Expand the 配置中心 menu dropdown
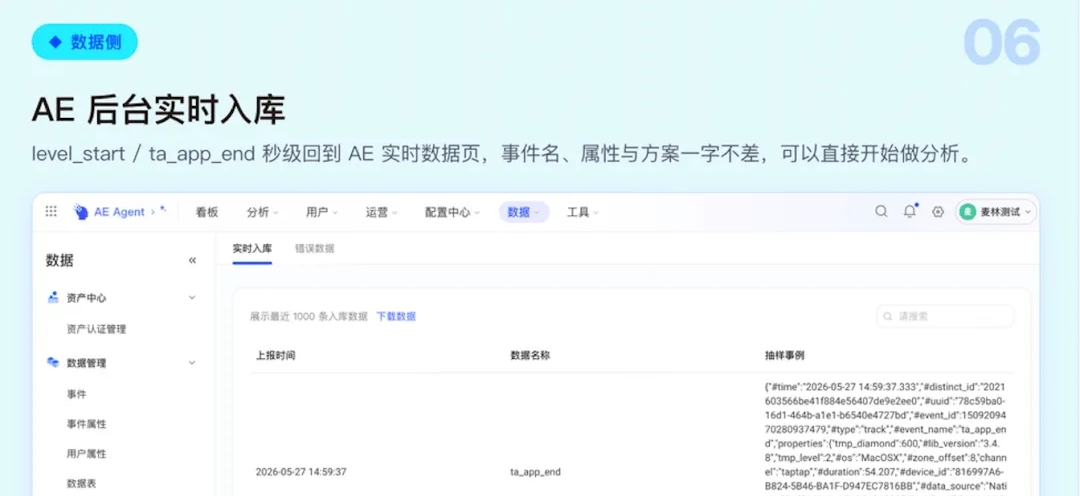 [452, 212]
